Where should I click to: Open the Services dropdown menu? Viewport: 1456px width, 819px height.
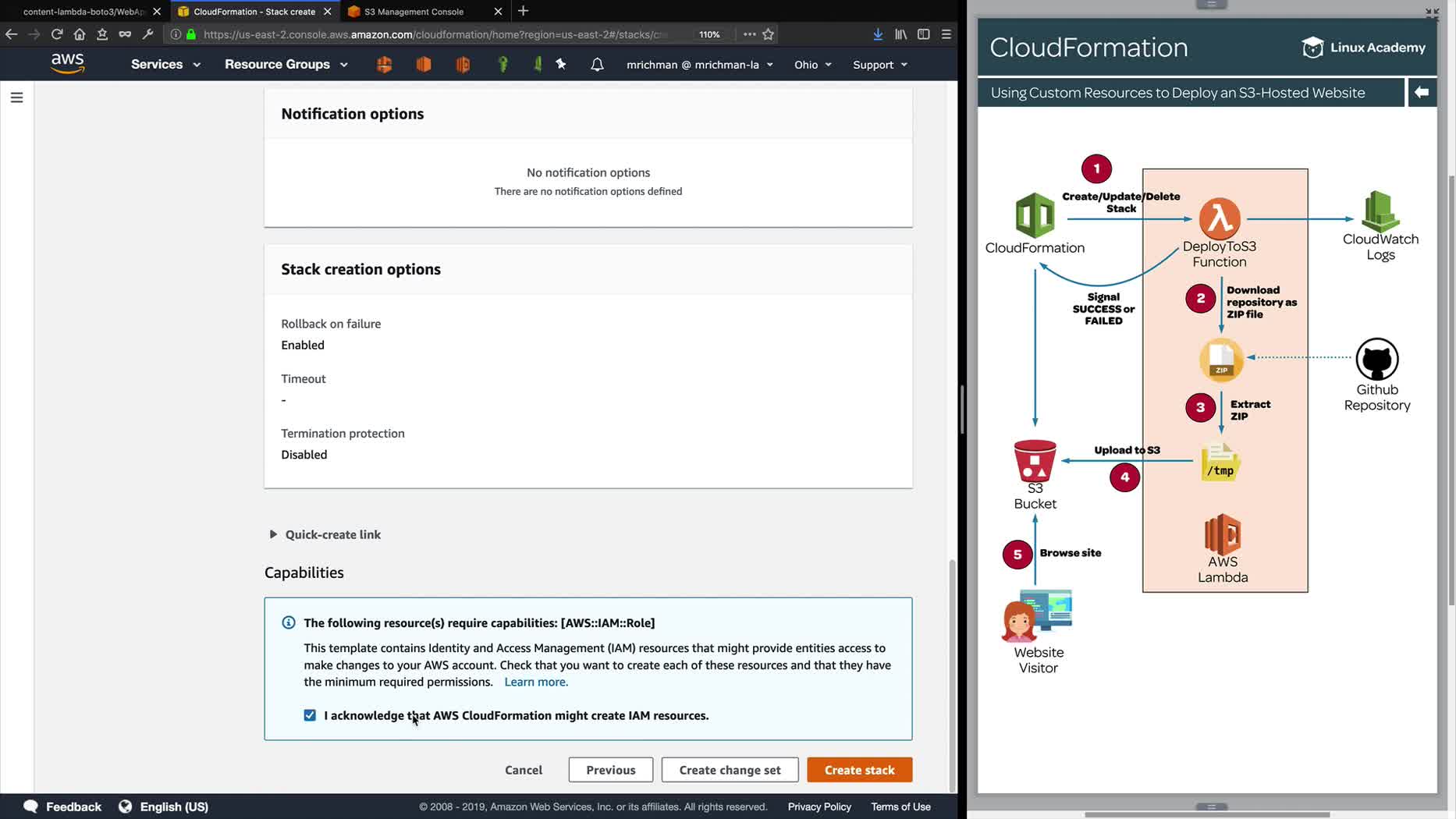pos(165,65)
